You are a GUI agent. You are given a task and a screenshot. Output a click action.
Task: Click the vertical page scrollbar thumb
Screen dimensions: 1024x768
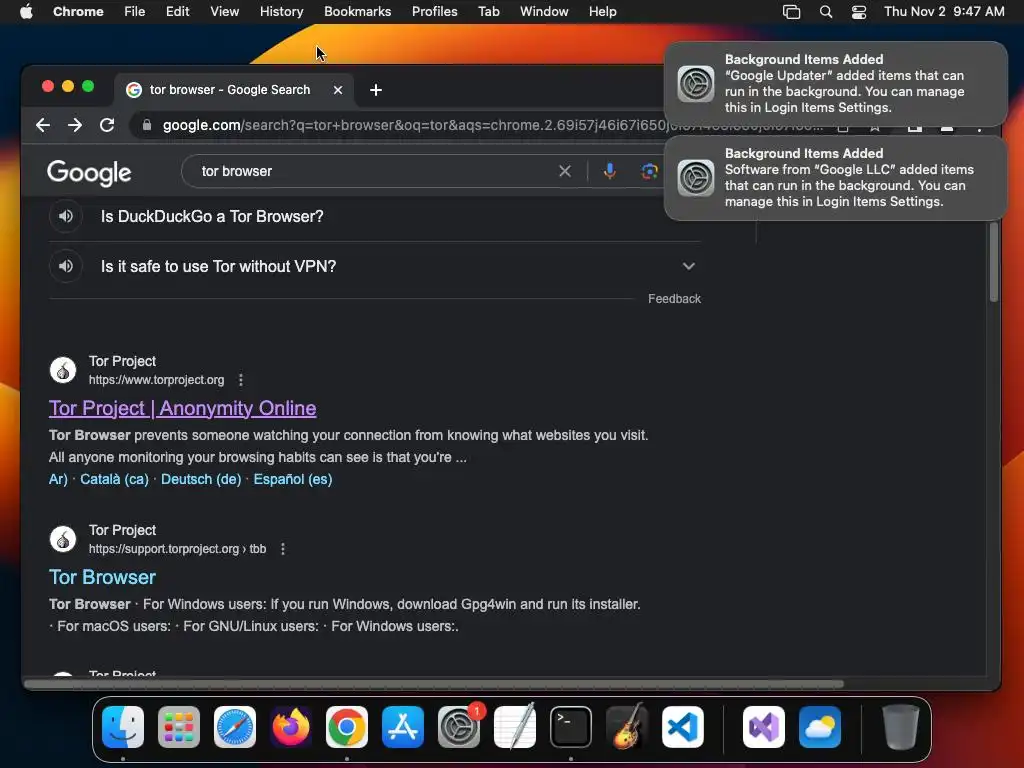(x=993, y=261)
